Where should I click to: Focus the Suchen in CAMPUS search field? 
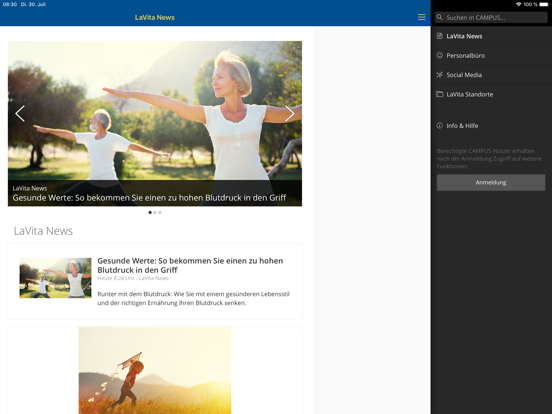491,17
